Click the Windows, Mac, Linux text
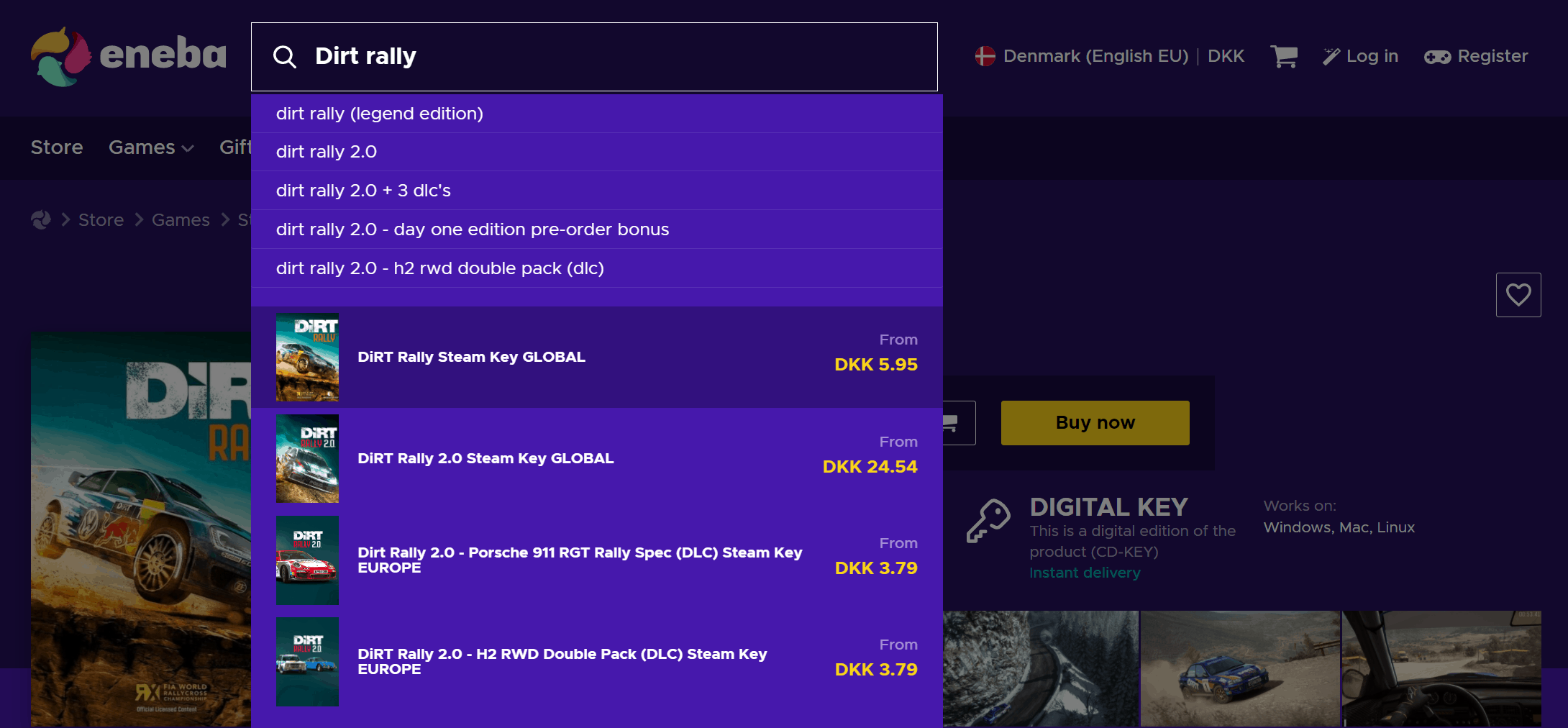Viewport: 1568px width, 728px height. point(1339,527)
